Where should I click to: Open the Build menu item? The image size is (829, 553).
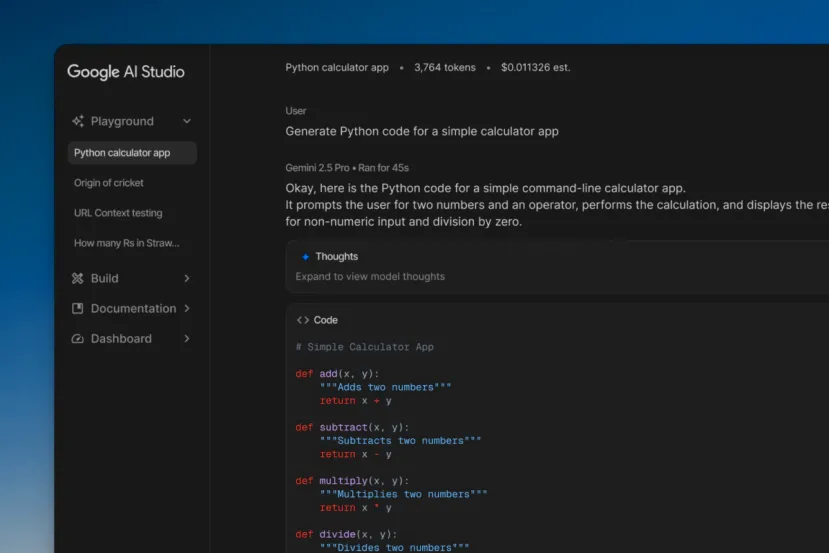click(105, 278)
